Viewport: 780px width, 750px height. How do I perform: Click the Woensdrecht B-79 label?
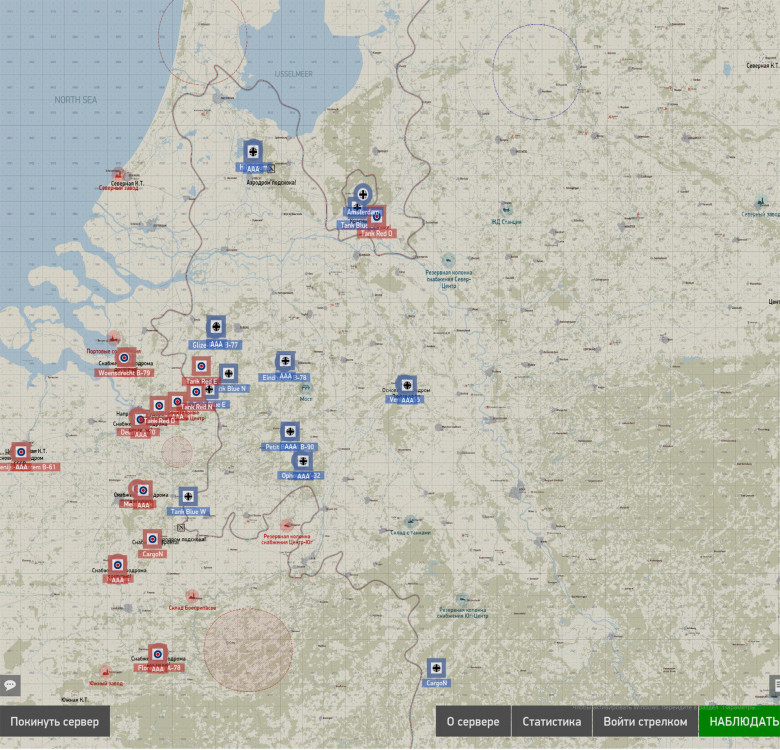tap(124, 373)
